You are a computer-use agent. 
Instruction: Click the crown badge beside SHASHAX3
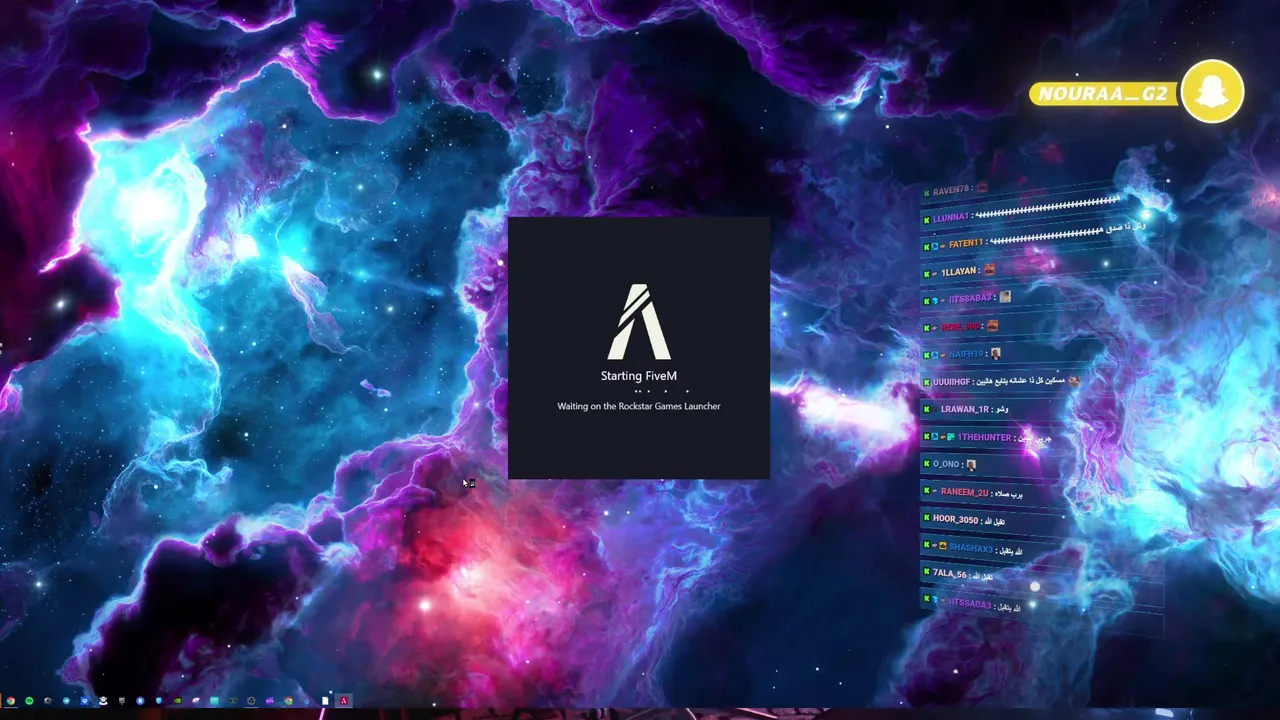coord(942,547)
